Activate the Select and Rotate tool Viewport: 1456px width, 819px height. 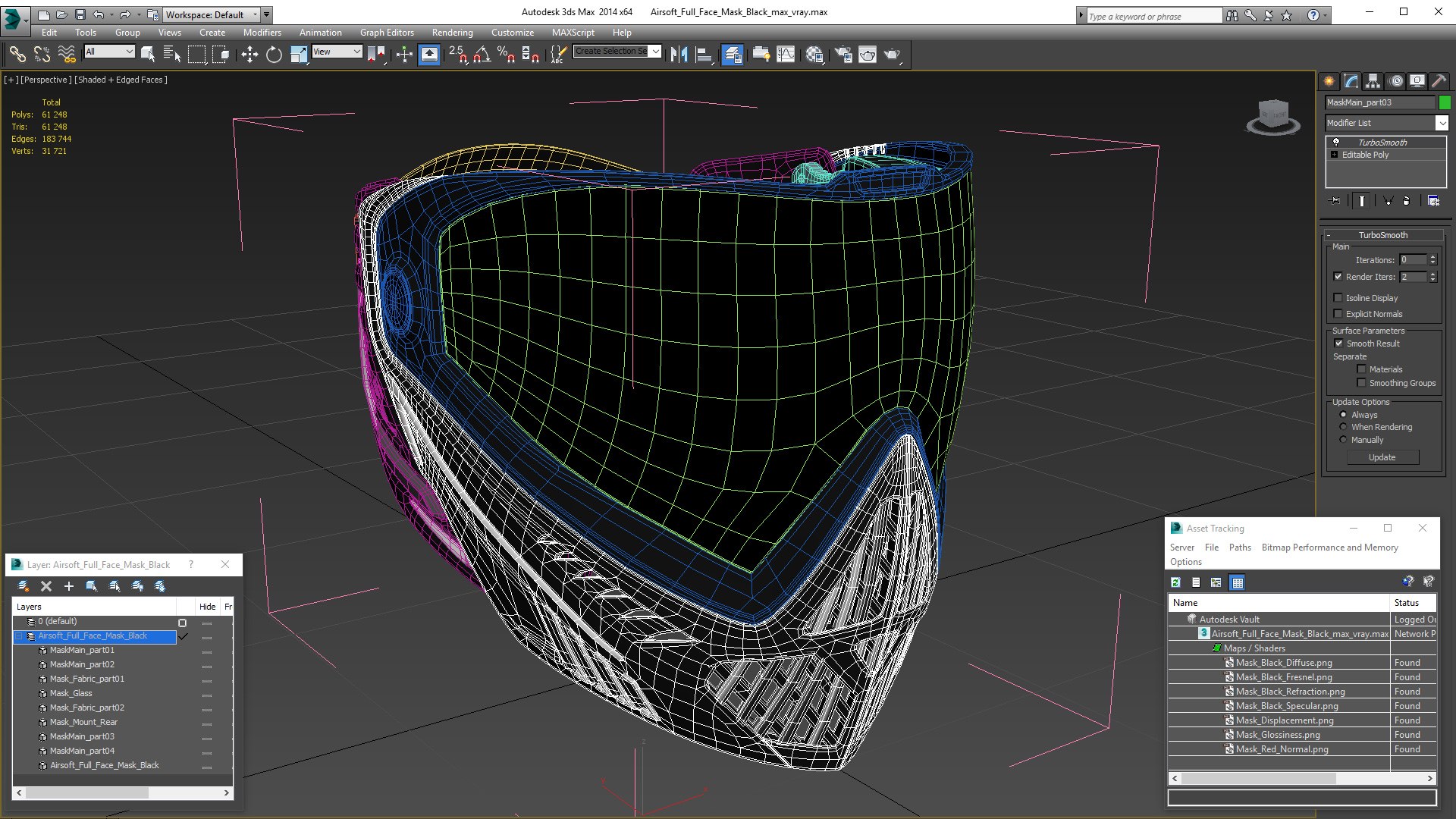point(274,54)
